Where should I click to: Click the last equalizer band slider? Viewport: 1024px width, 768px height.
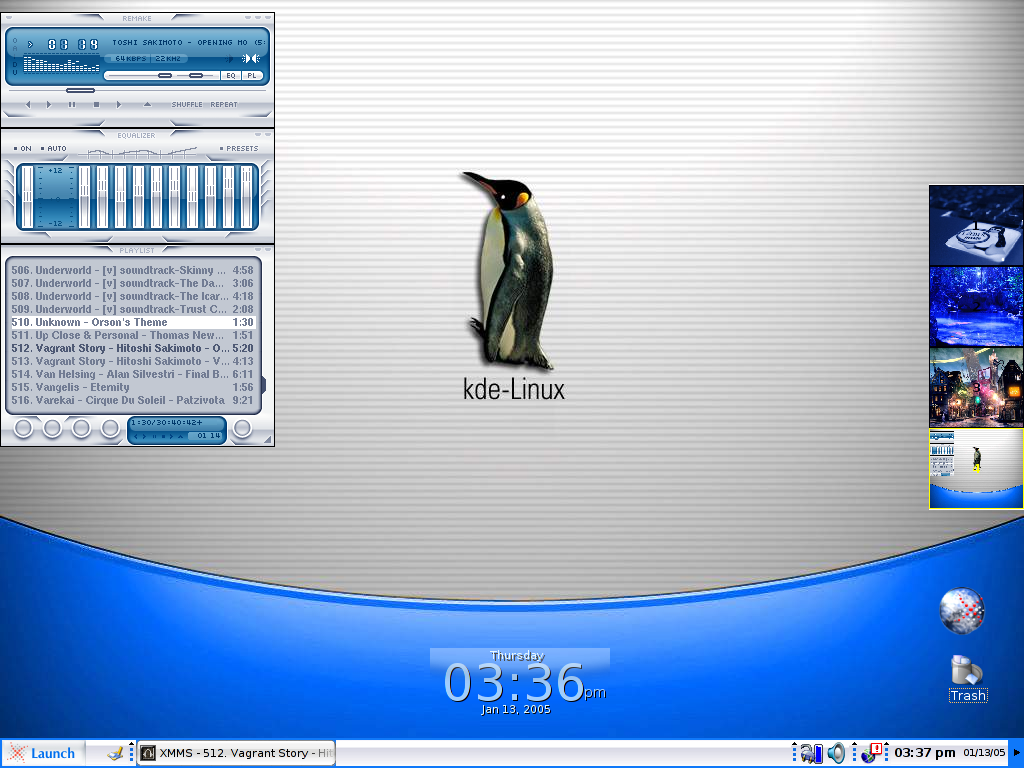click(x=246, y=197)
